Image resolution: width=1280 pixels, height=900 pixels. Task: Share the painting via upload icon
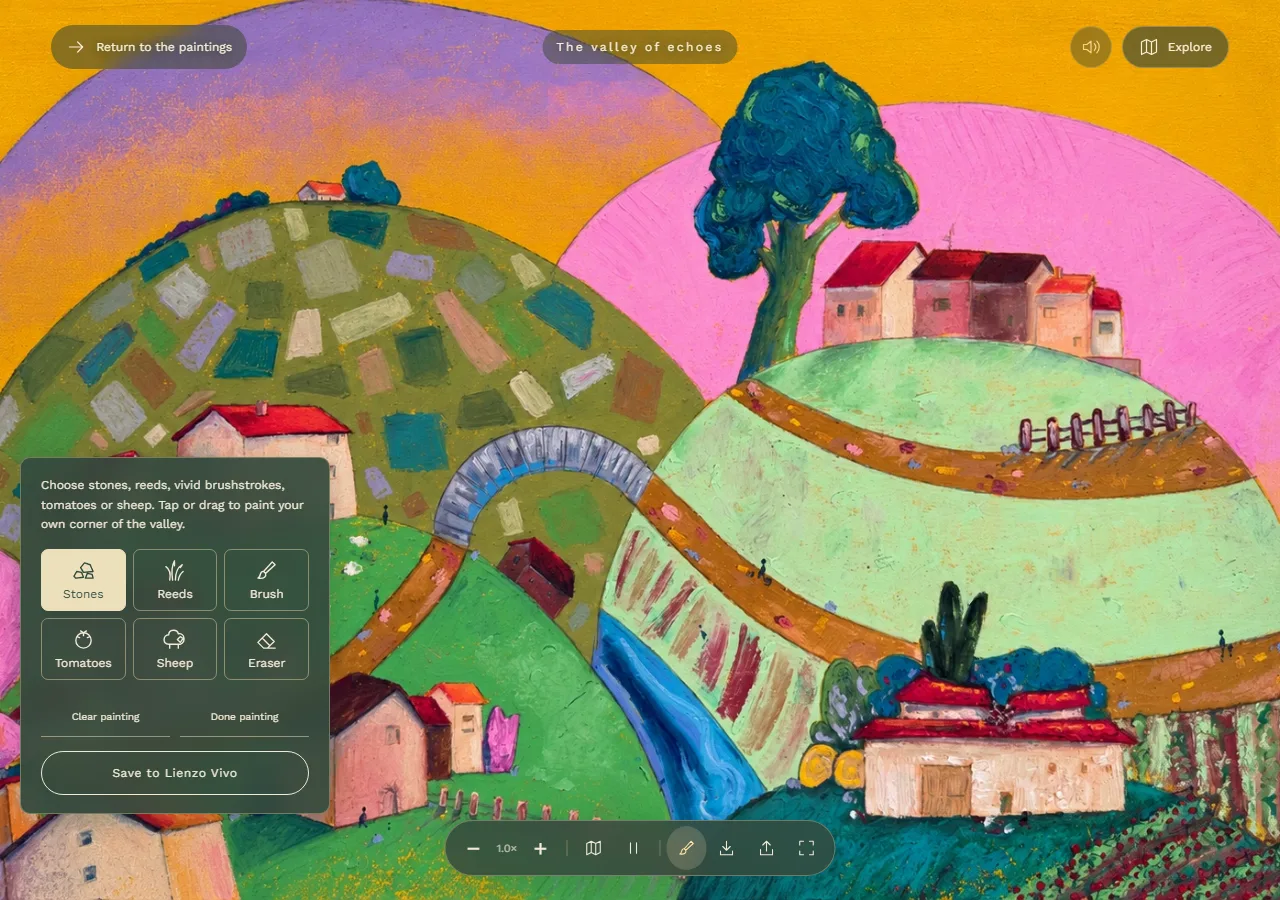766,848
